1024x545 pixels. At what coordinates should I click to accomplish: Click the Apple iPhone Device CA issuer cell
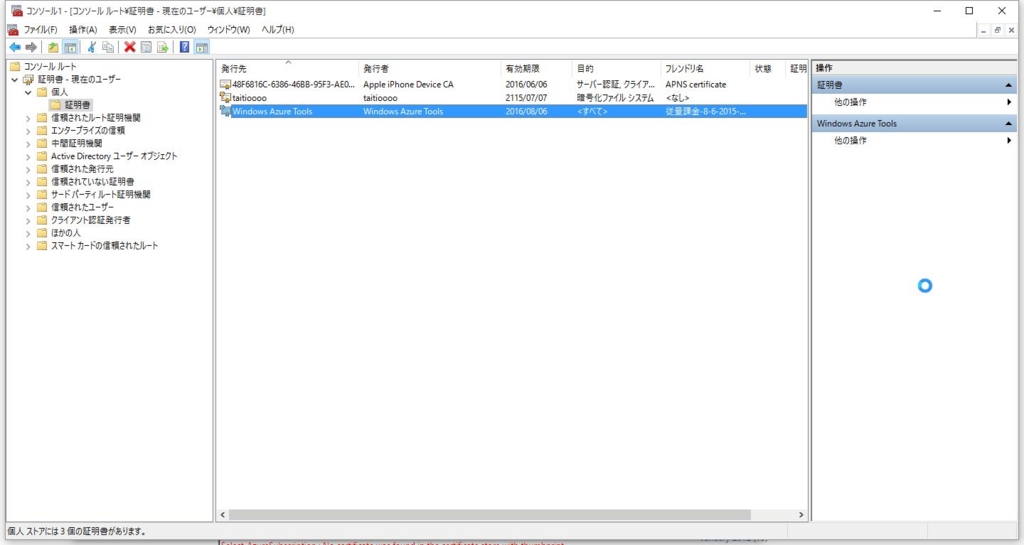[x=408, y=84]
